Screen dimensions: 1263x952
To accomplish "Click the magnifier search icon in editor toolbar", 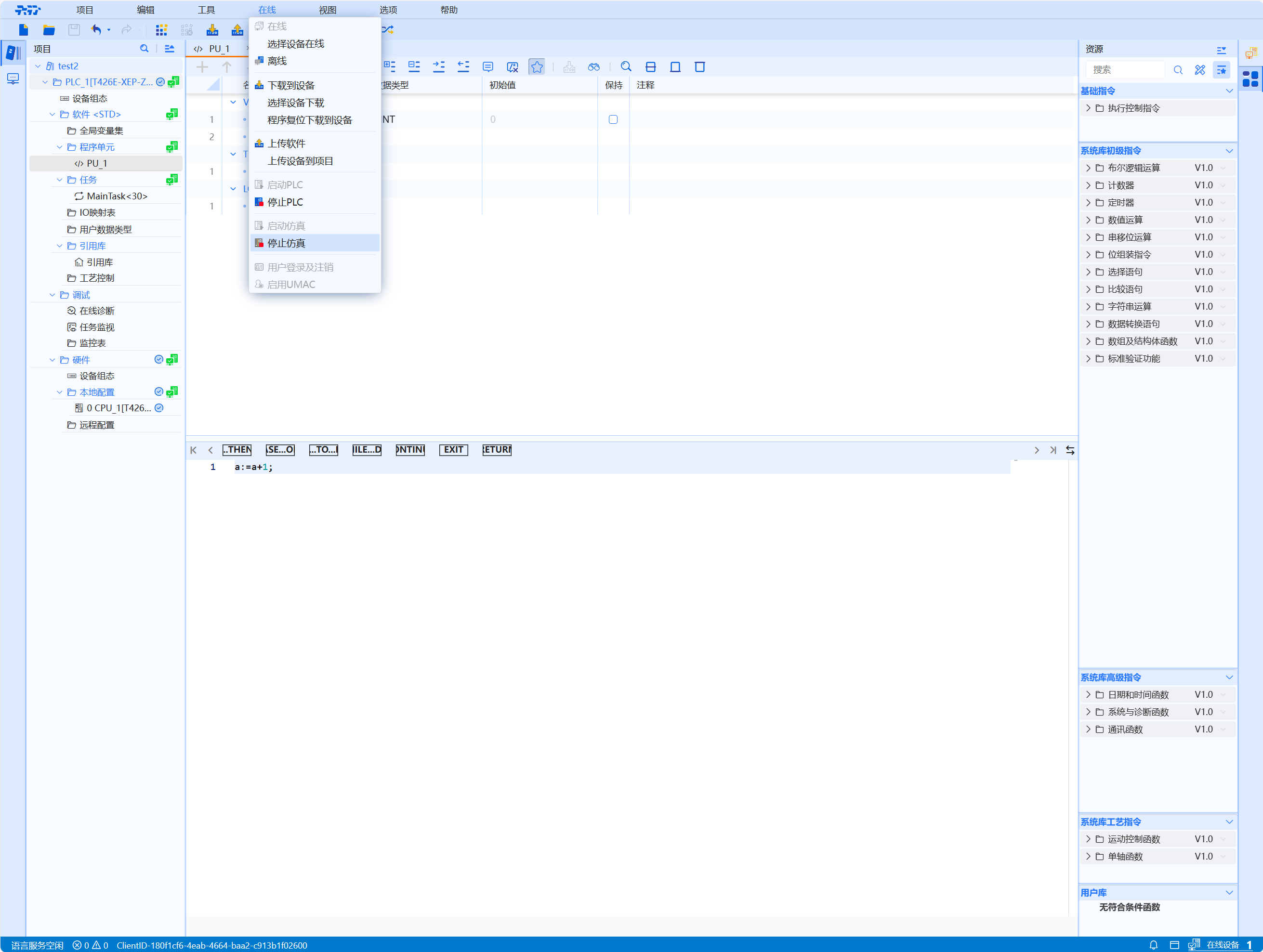I will [626, 67].
